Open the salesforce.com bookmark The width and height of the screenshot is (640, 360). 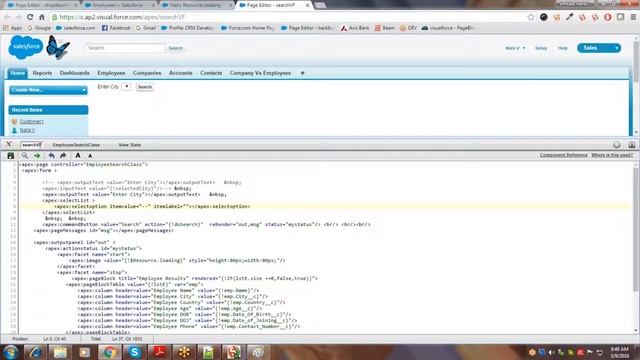click(x=76, y=28)
